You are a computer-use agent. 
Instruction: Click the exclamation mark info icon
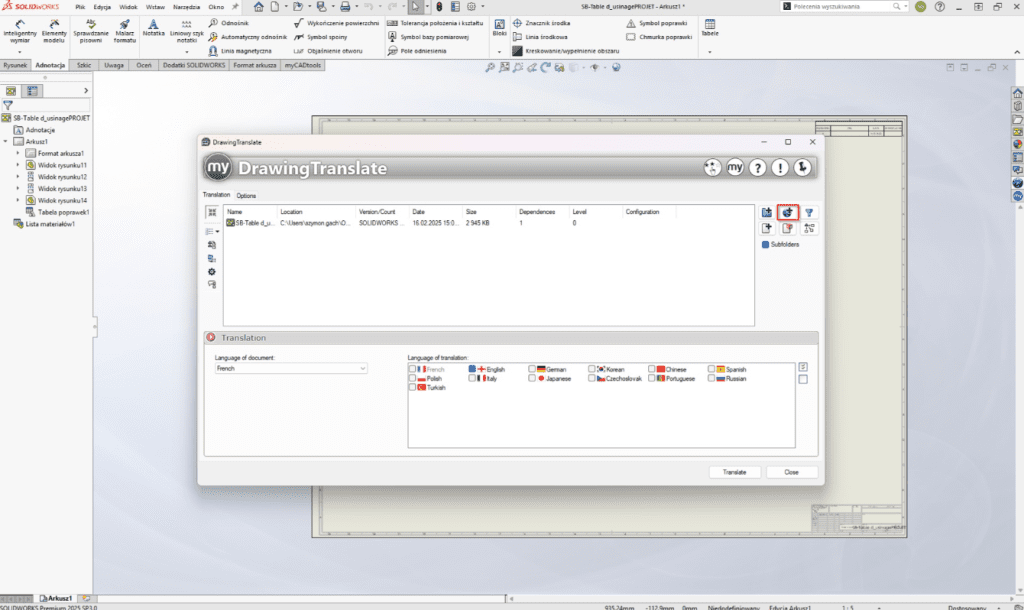pos(780,168)
